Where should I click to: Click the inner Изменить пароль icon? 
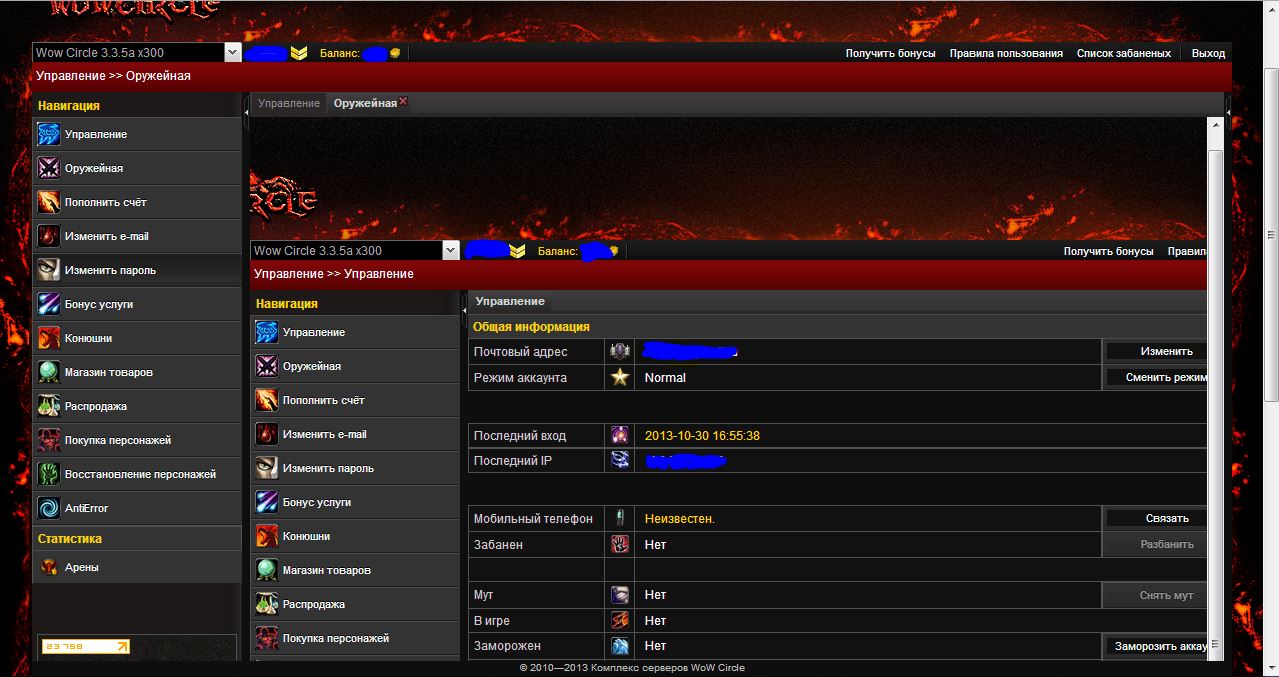(266, 468)
